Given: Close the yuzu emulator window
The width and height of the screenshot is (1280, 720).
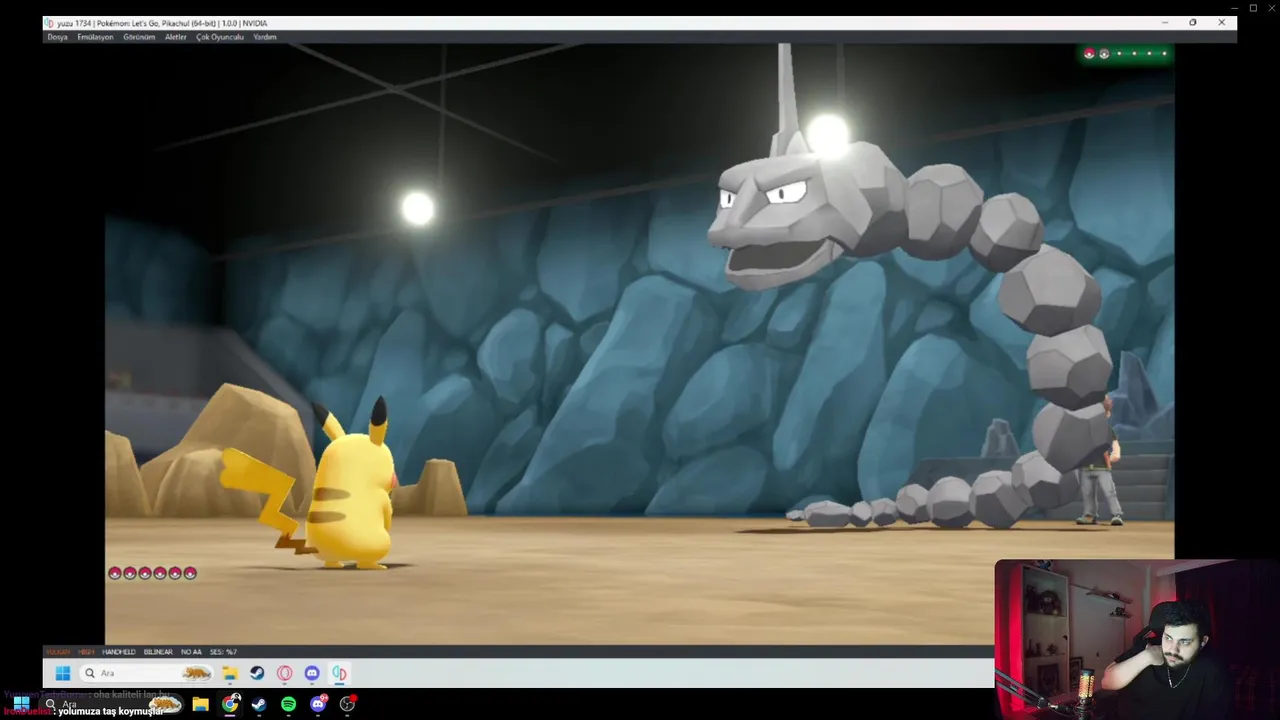Looking at the screenshot, I should [1221, 23].
